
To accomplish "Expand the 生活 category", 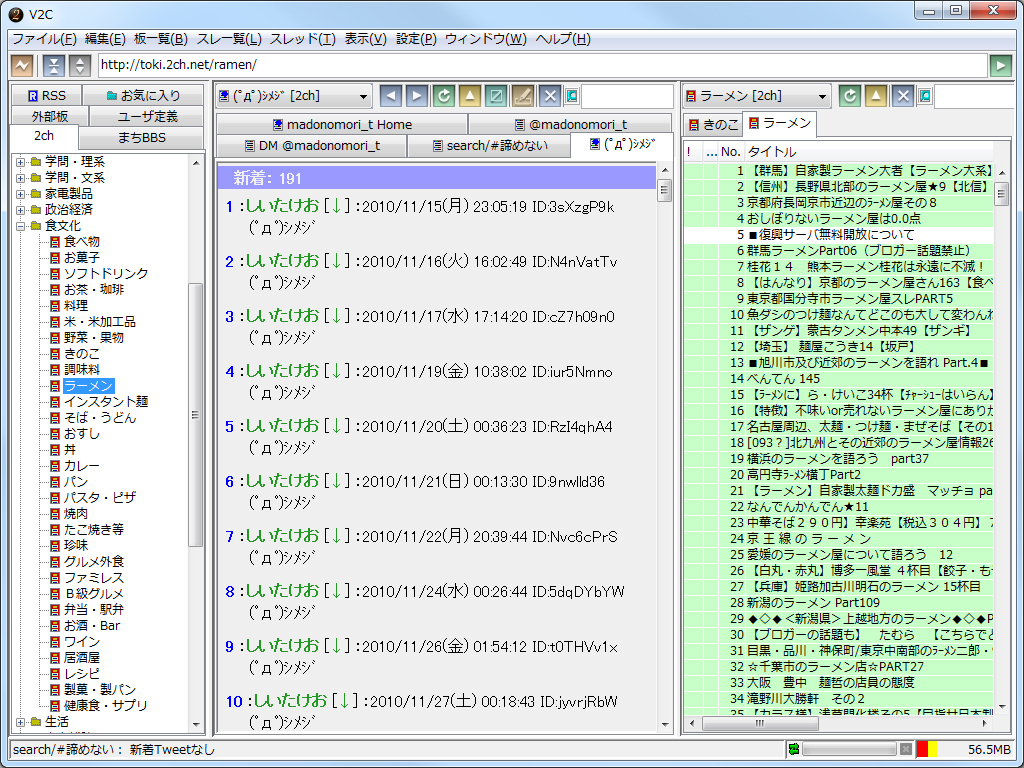I will (20, 722).
